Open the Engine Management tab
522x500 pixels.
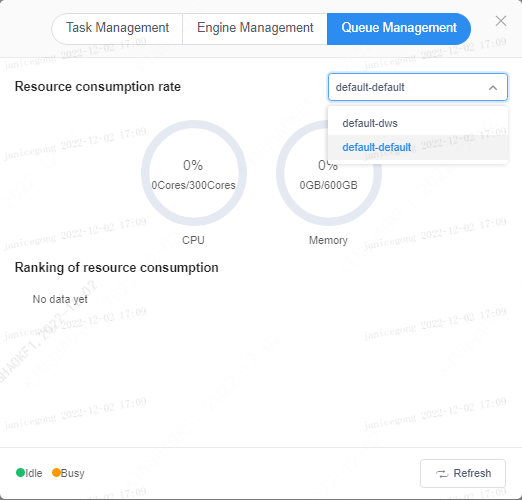point(255,29)
